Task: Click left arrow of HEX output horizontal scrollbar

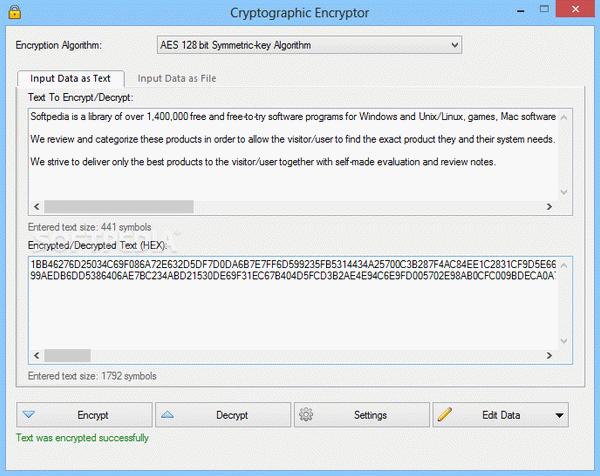Action: click(36, 355)
